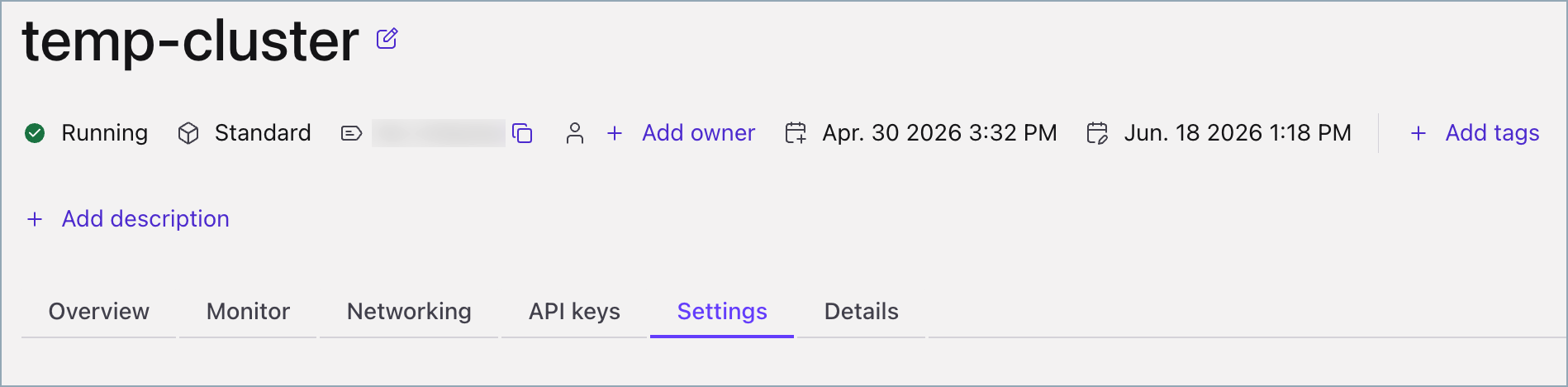Copy the cluster ID using copy icon
The width and height of the screenshot is (1568, 387).
[x=522, y=133]
